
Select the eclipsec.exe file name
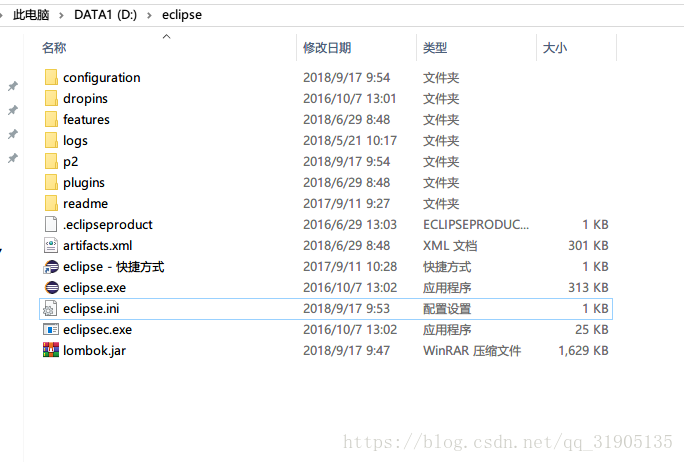tap(98, 330)
